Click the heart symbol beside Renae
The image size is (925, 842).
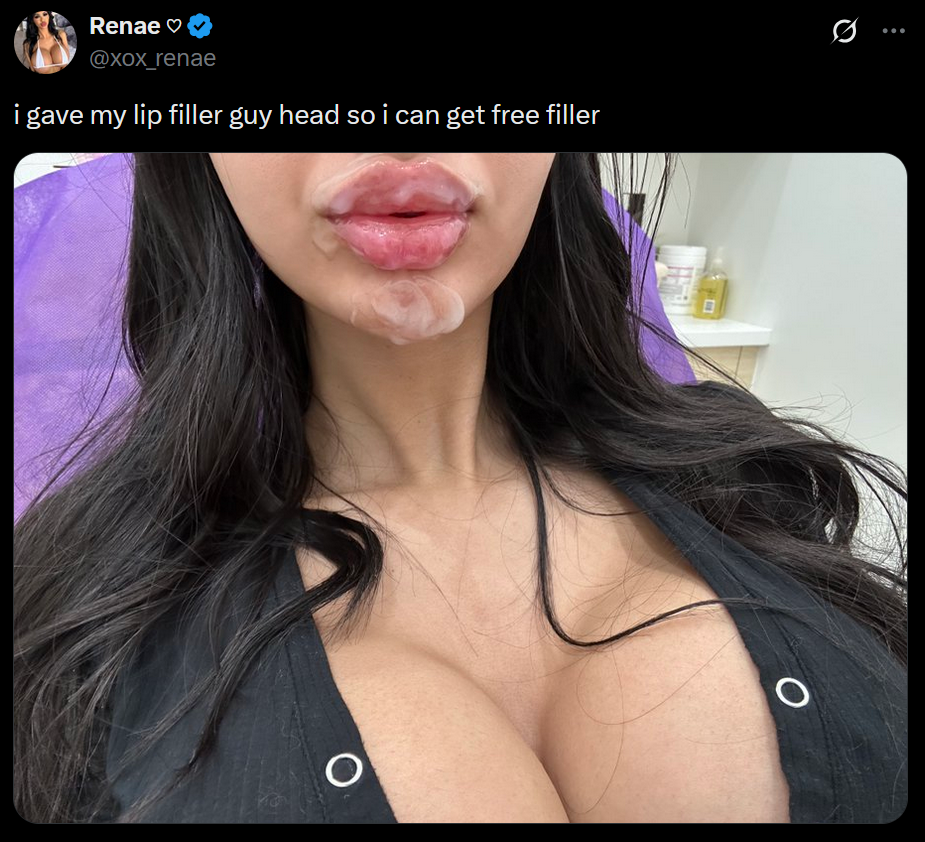pyautogui.click(x=173, y=27)
